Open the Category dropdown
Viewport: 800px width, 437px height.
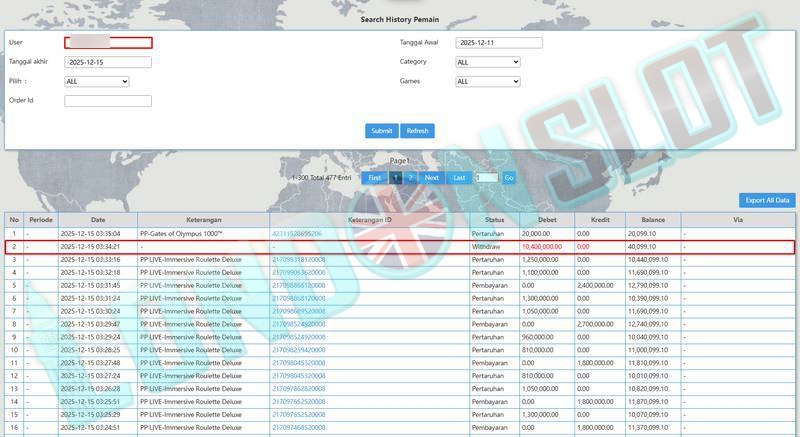488,62
